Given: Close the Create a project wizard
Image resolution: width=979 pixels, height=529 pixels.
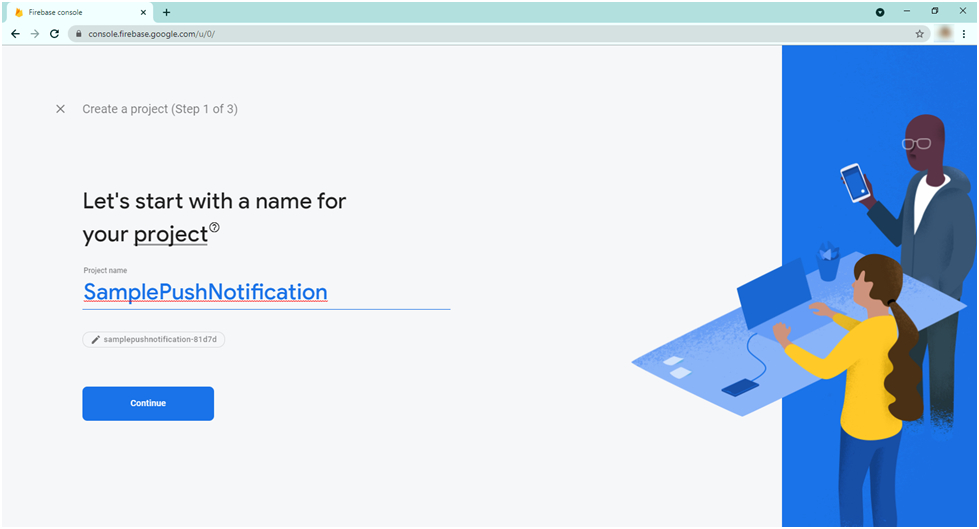Looking at the screenshot, I should pos(60,109).
